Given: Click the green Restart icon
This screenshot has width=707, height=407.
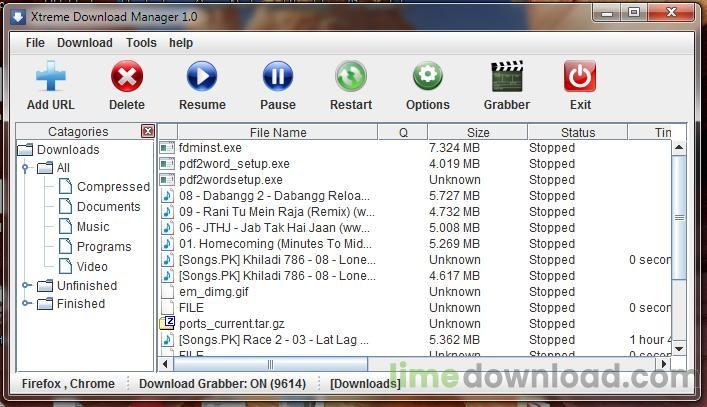Looking at the screenshot, I should (351, 76).
